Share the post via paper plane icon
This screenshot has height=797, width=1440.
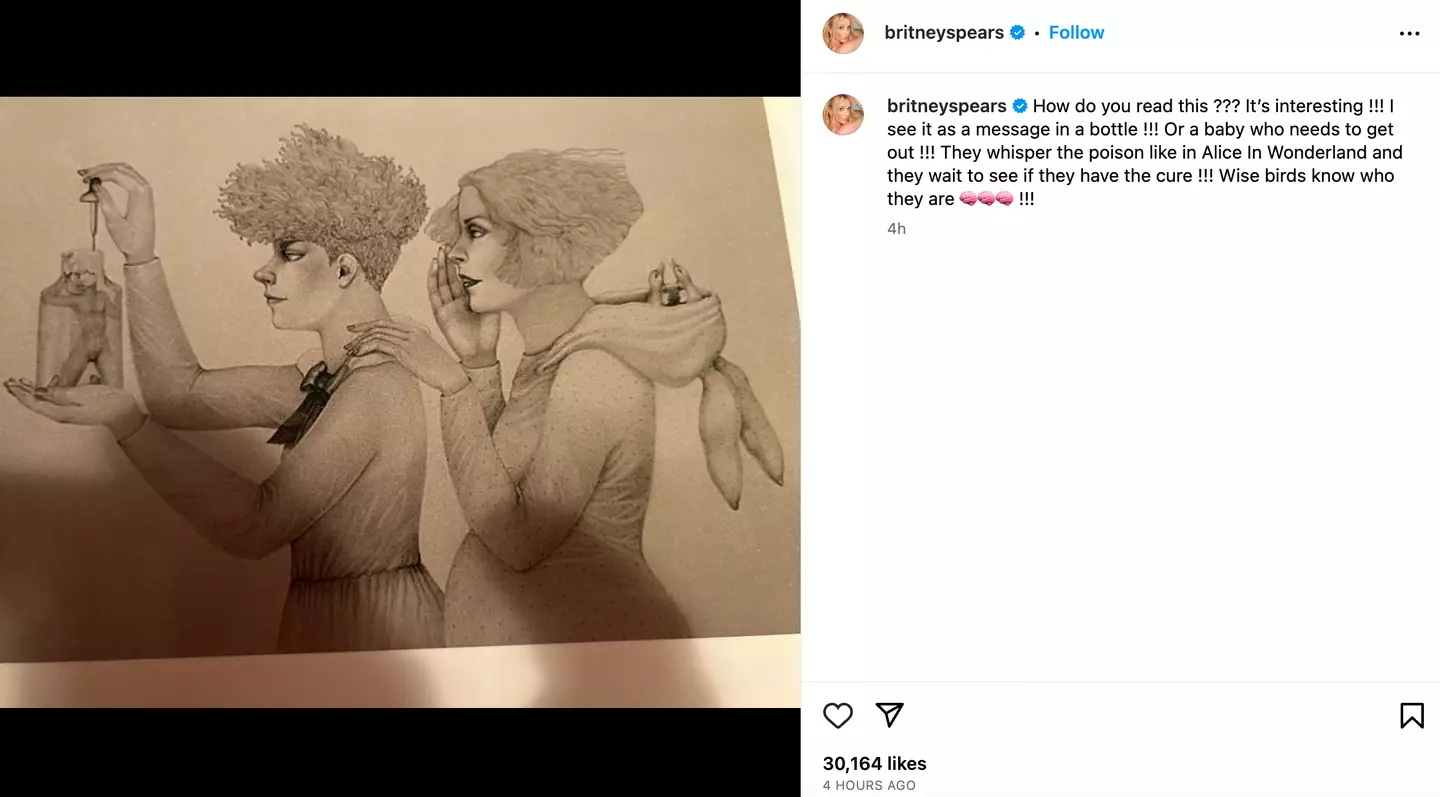[890, 714]
